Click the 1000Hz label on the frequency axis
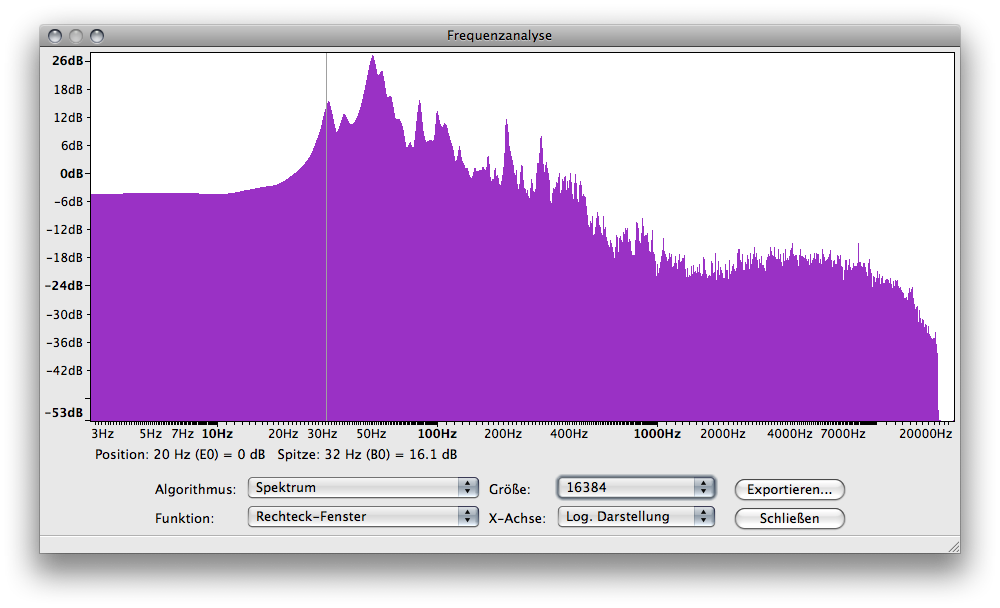The width and height of the screenshot is (1000, 608). [657, 434]
